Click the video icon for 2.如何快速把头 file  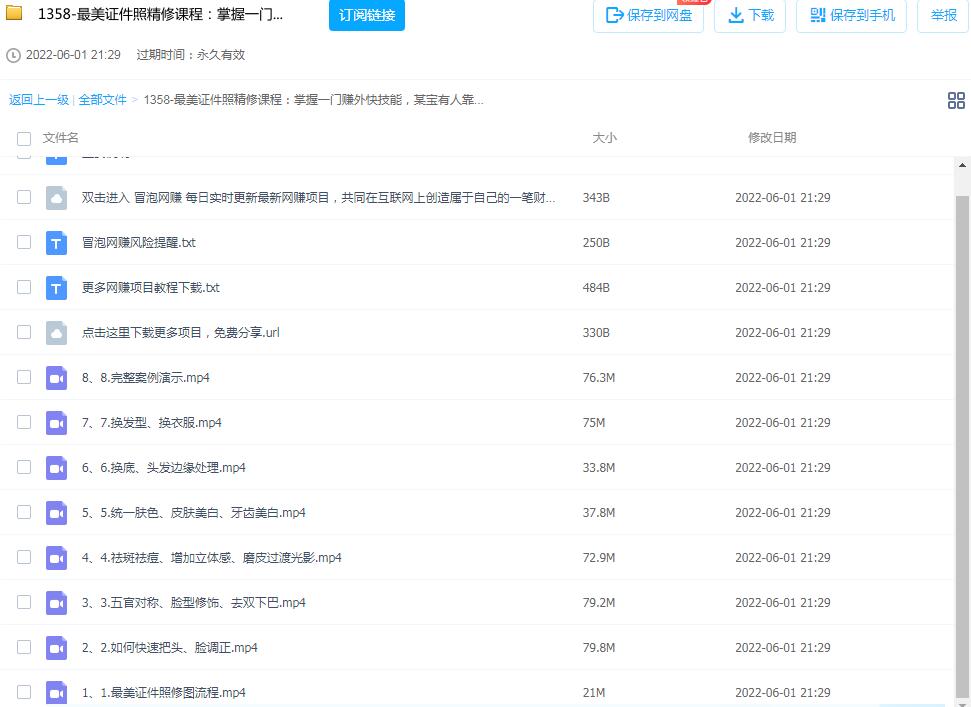56,648
